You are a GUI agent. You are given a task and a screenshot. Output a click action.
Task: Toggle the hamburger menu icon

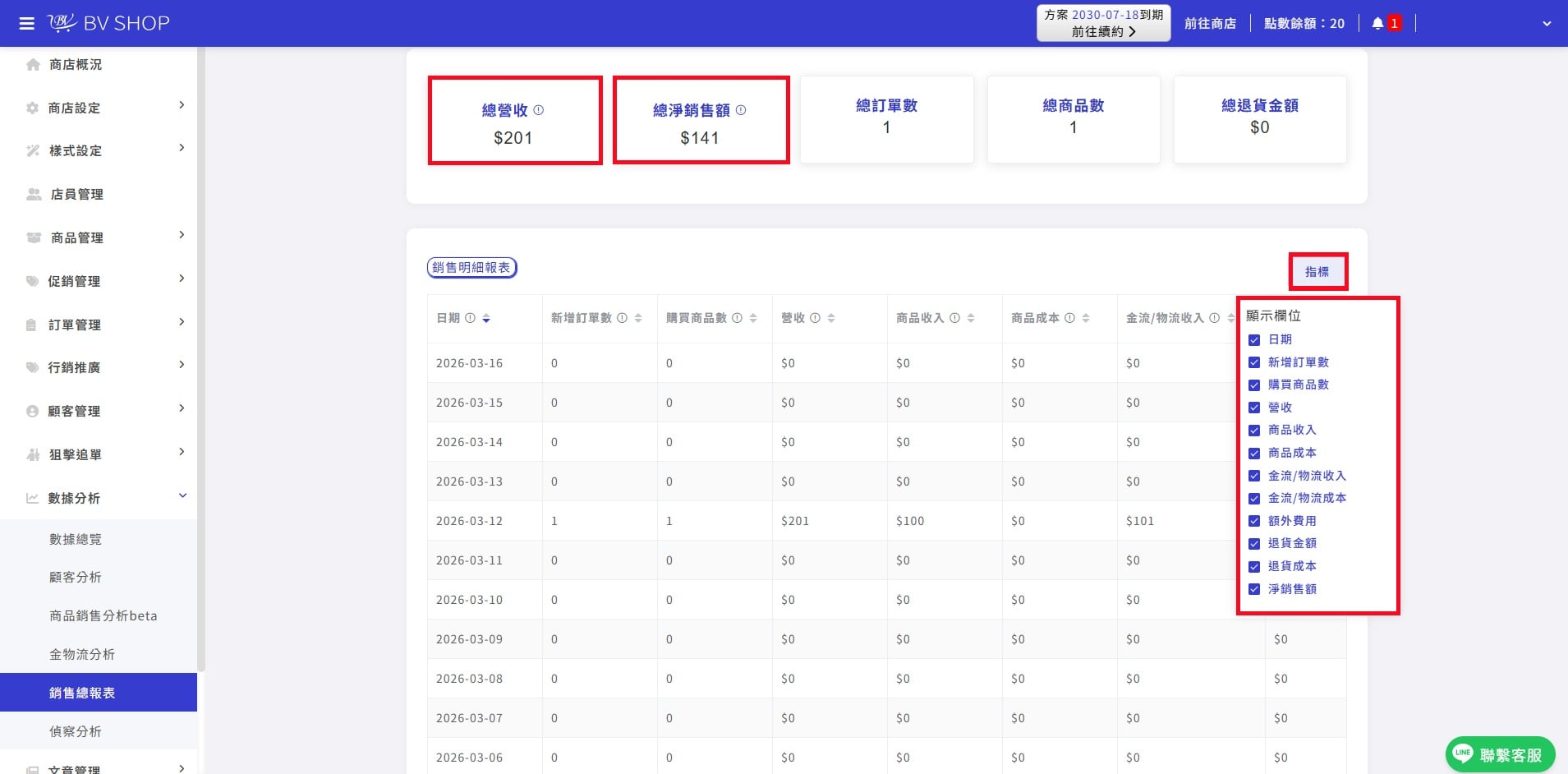tap(26, 23)
